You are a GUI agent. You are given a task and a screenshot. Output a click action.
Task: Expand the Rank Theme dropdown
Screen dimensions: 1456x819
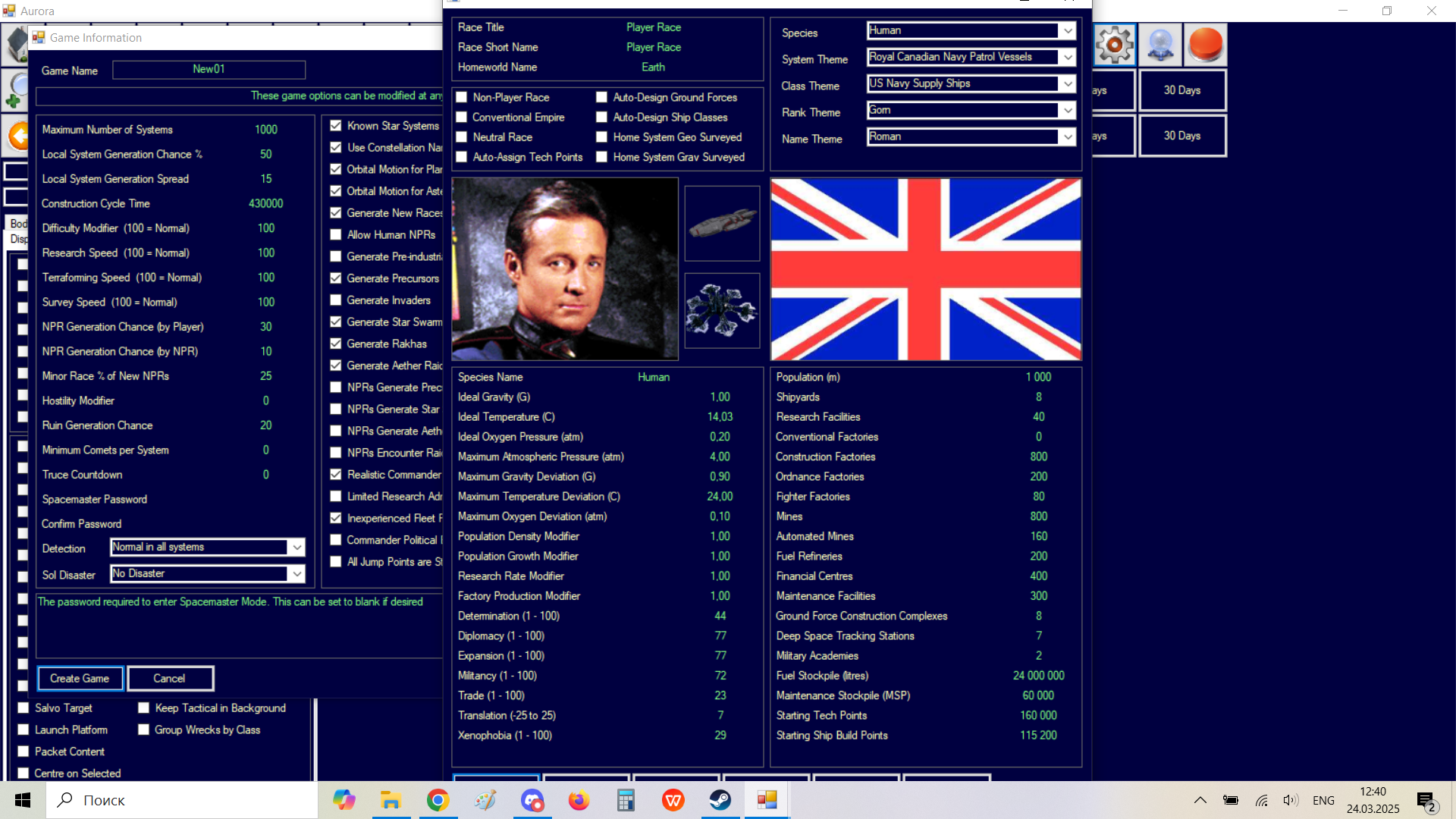click(x=1068, y=111)
